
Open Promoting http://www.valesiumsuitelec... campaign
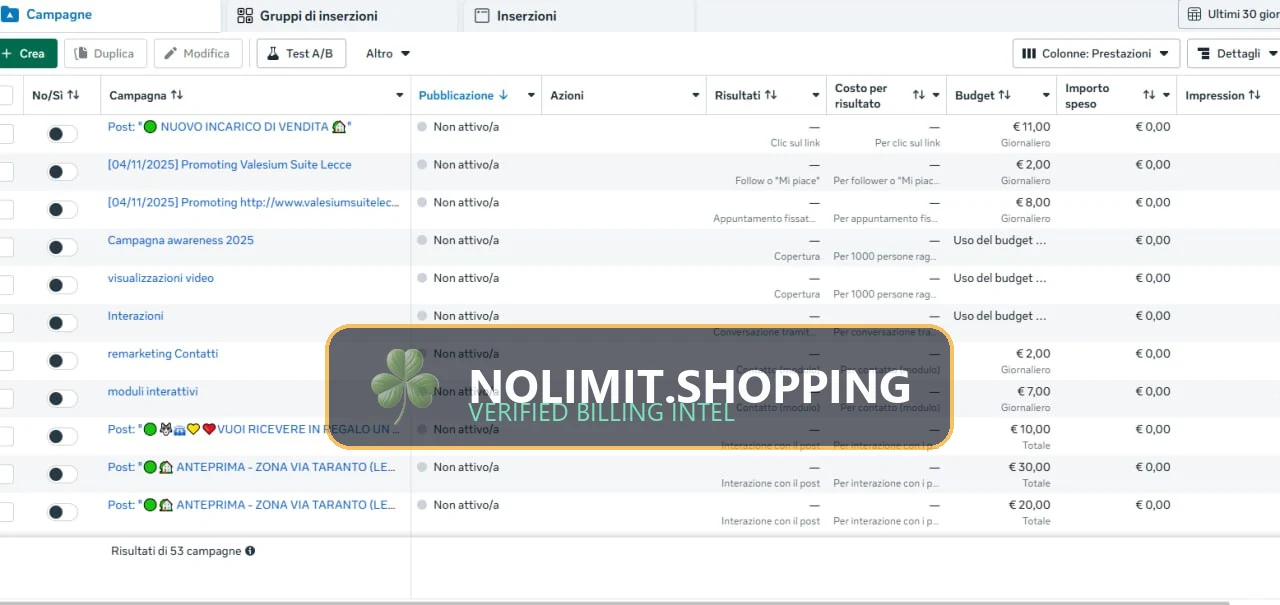(254, 203)
